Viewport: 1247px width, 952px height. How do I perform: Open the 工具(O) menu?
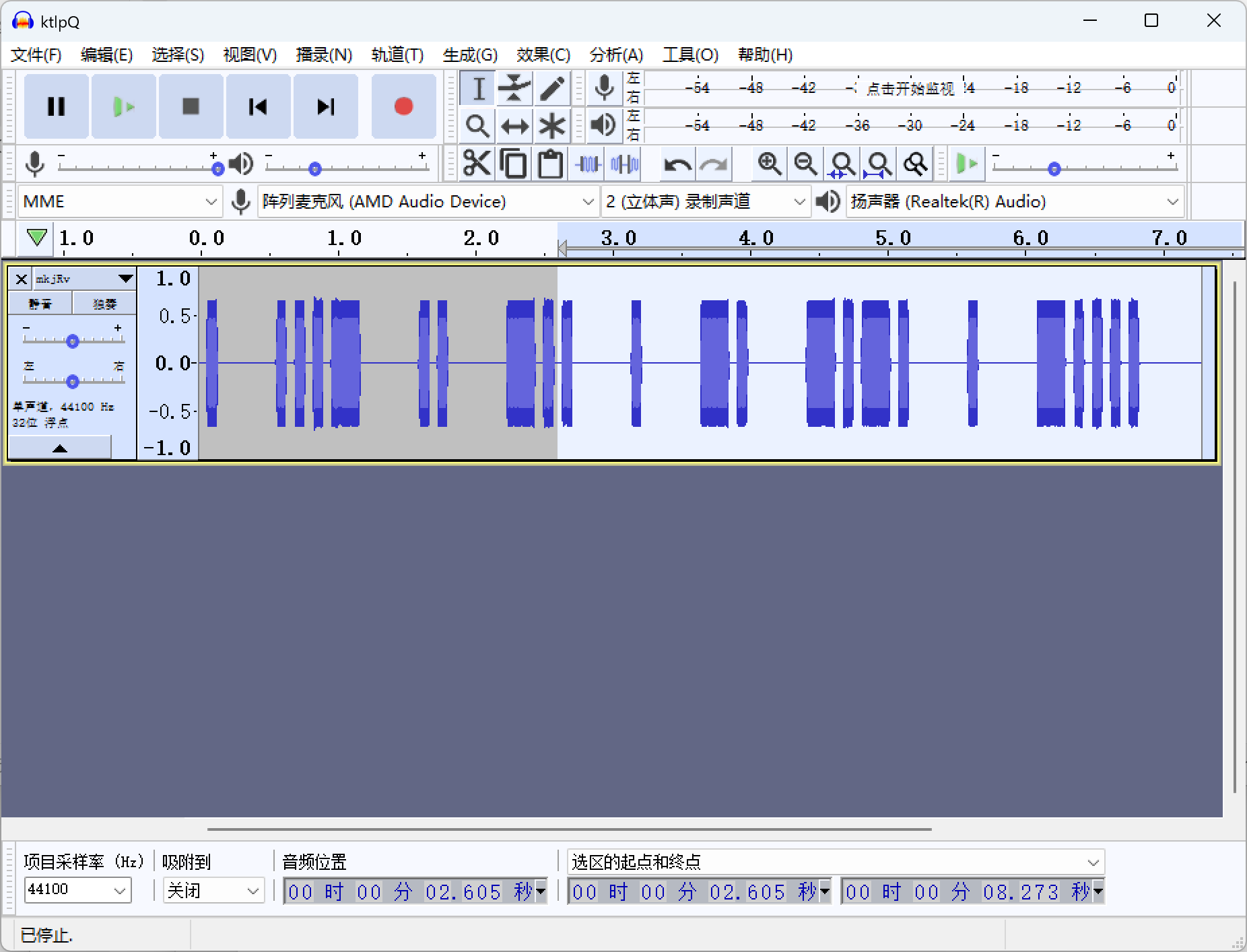(690, 55)
